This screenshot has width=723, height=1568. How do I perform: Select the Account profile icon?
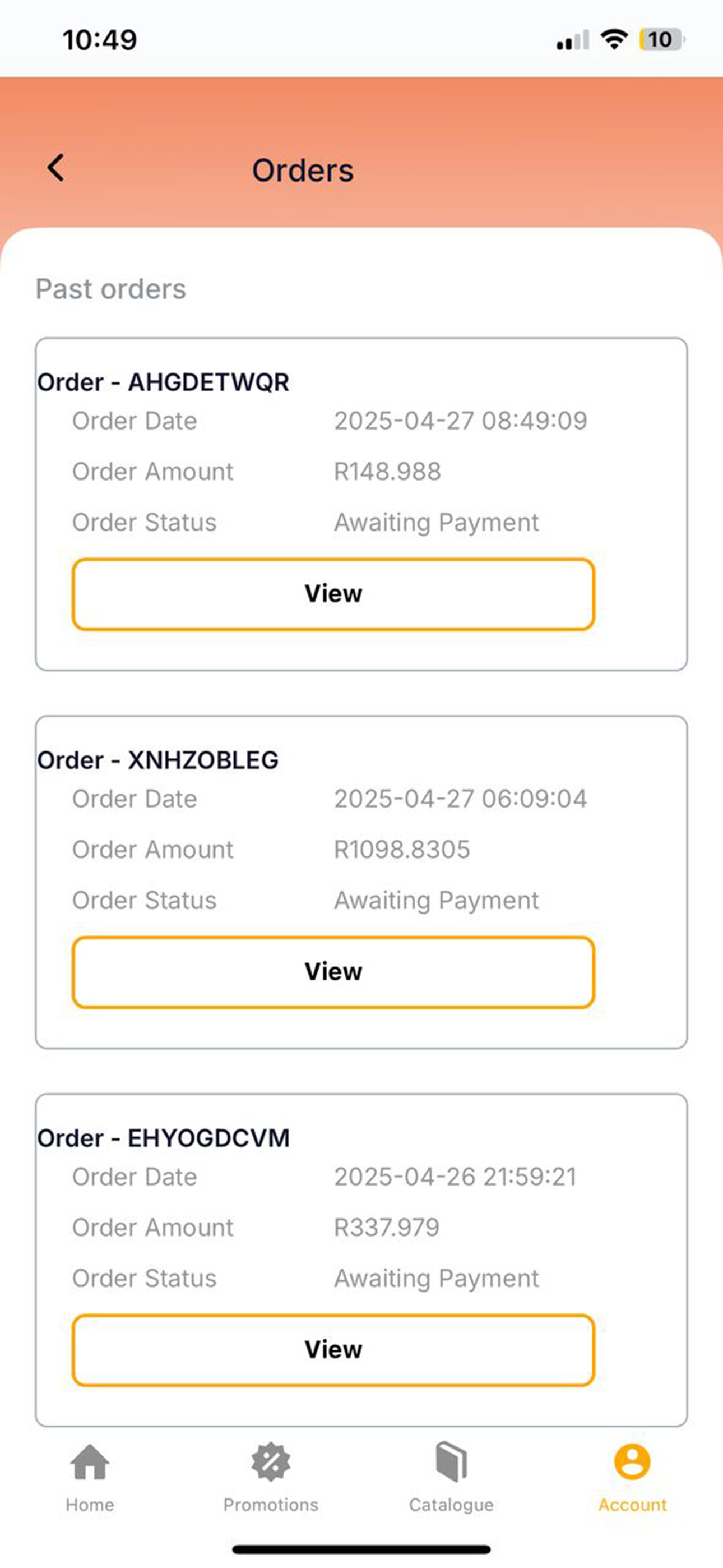coord(632,1462)
